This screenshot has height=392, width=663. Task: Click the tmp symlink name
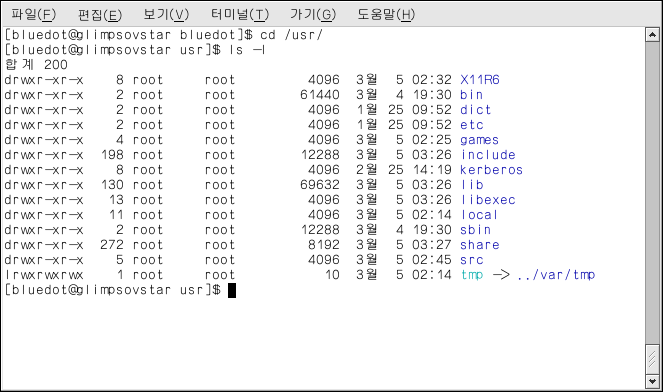tap(472, 275)
